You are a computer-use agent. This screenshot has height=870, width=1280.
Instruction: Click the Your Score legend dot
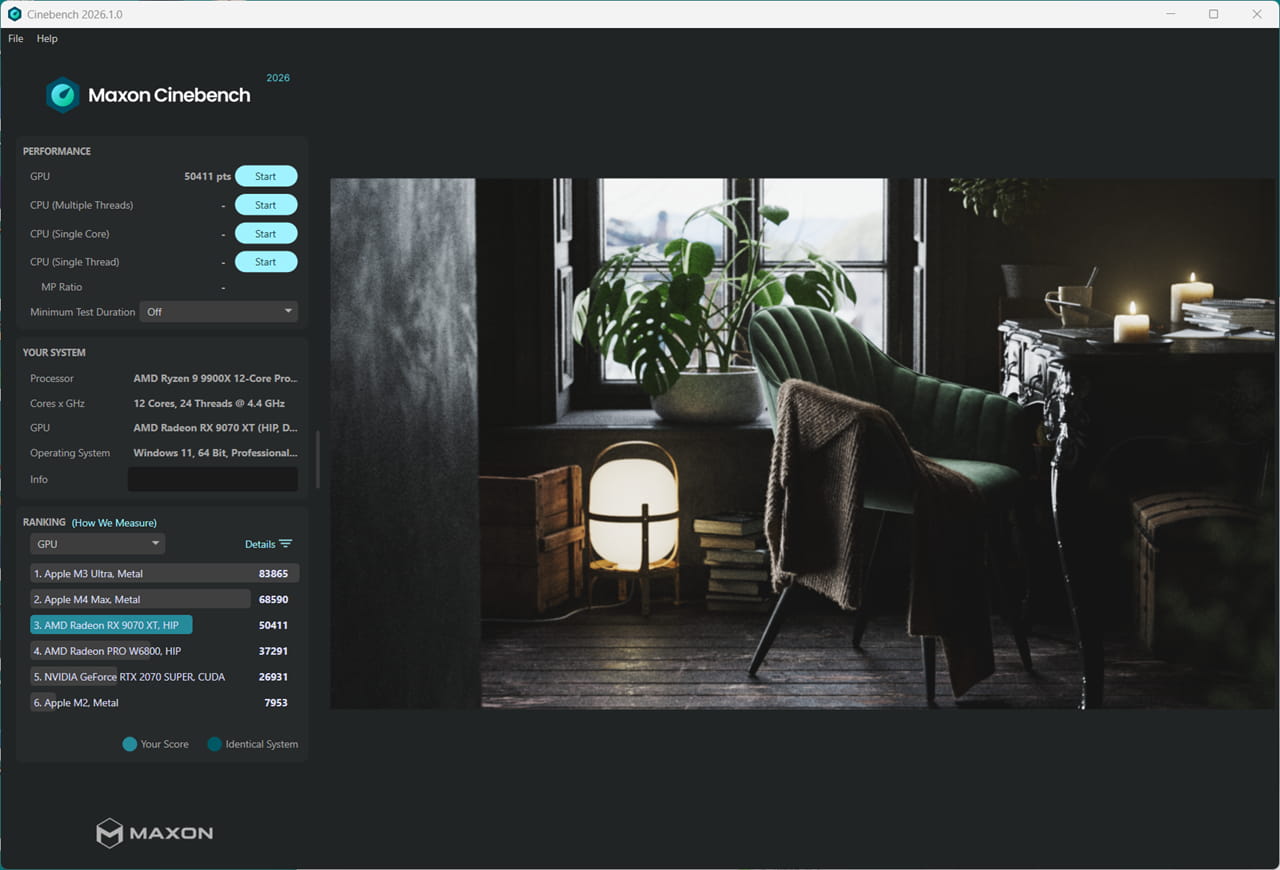pyautogui.click(x=129, y=744)
